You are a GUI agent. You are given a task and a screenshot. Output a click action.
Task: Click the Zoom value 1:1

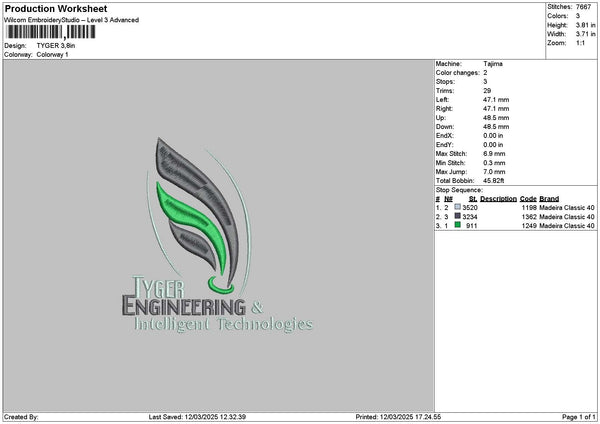coord(580,43)
